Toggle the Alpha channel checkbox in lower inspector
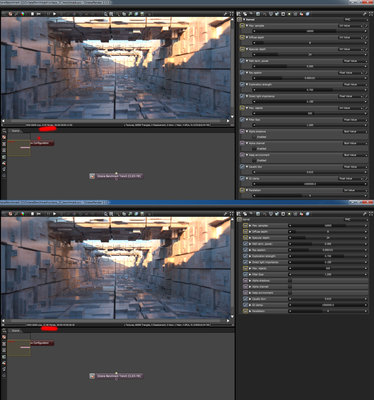The image size is (374, 400). click(290, 287)
